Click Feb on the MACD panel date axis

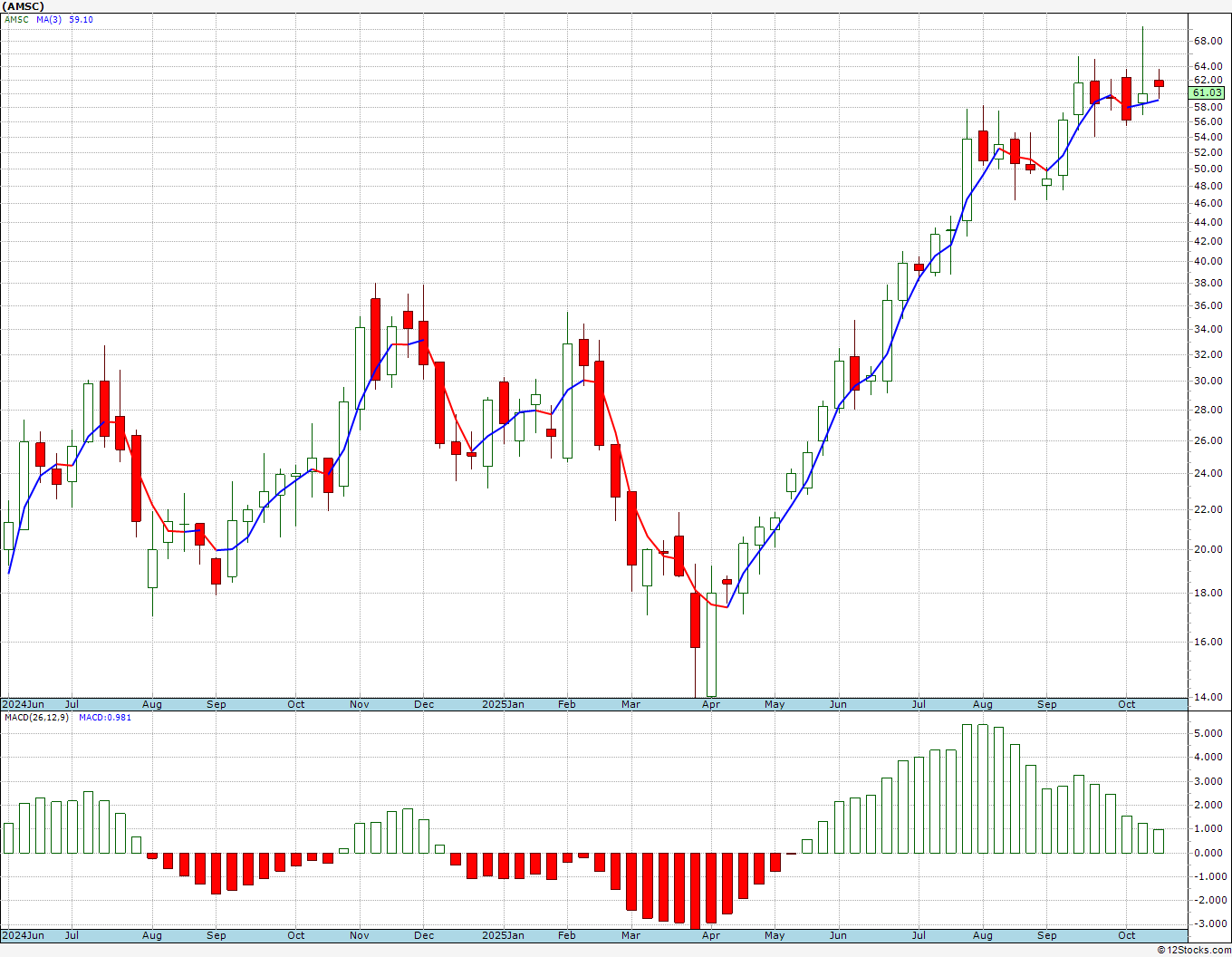point(567,935)
